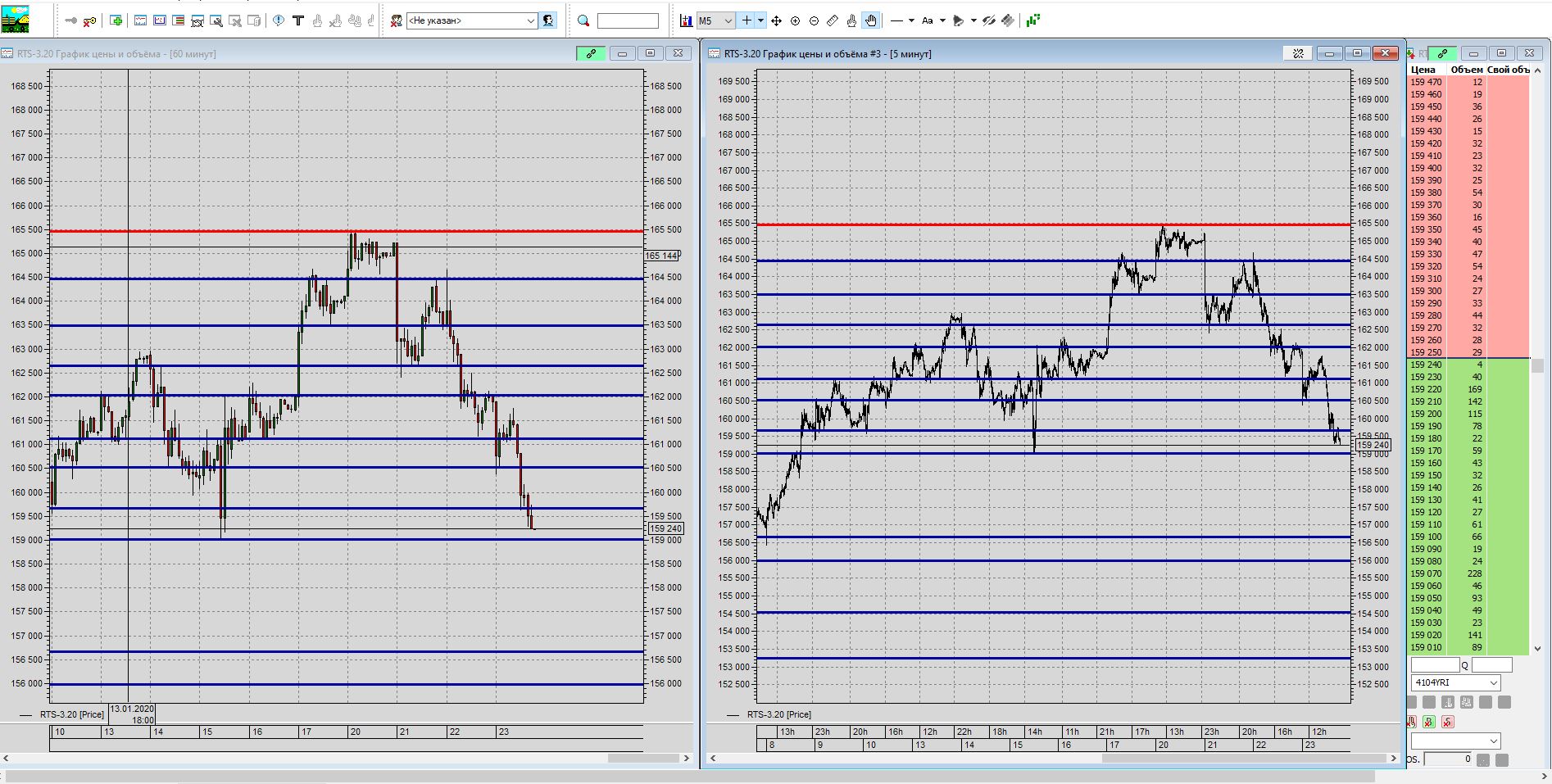Click the best bid row at 159 240
This screenshot has height=784, width=1552.
[1469, 365]
